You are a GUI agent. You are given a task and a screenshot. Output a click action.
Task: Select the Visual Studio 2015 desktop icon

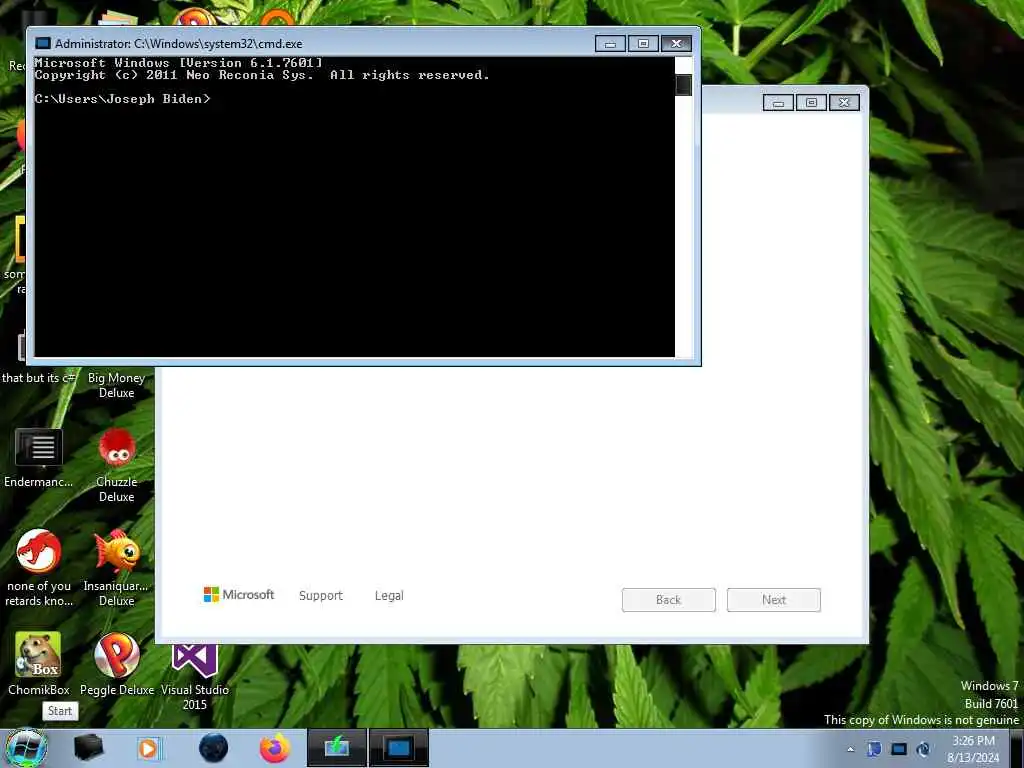(195, 677)
